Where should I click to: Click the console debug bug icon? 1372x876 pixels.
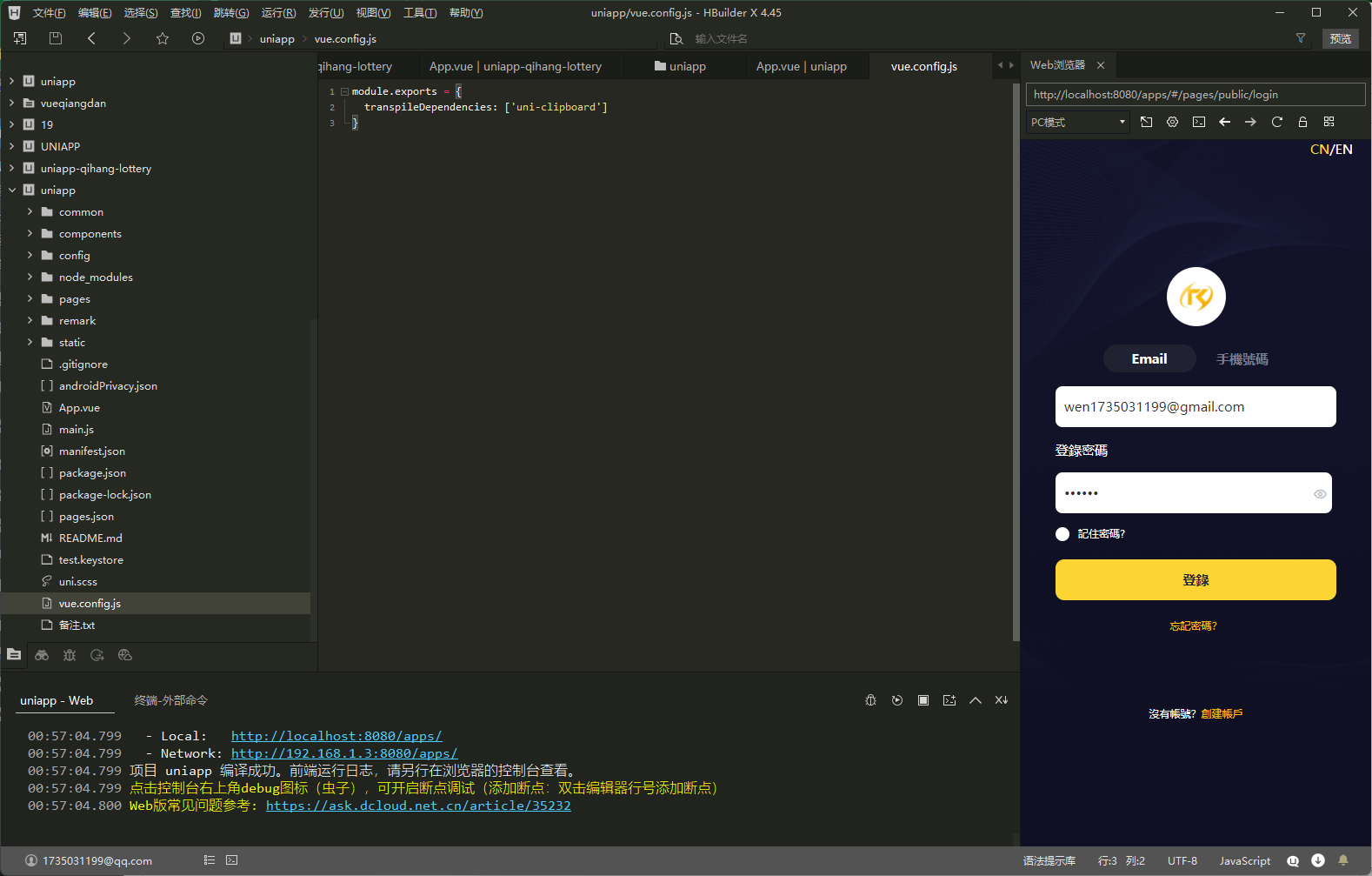pos(871,700)
